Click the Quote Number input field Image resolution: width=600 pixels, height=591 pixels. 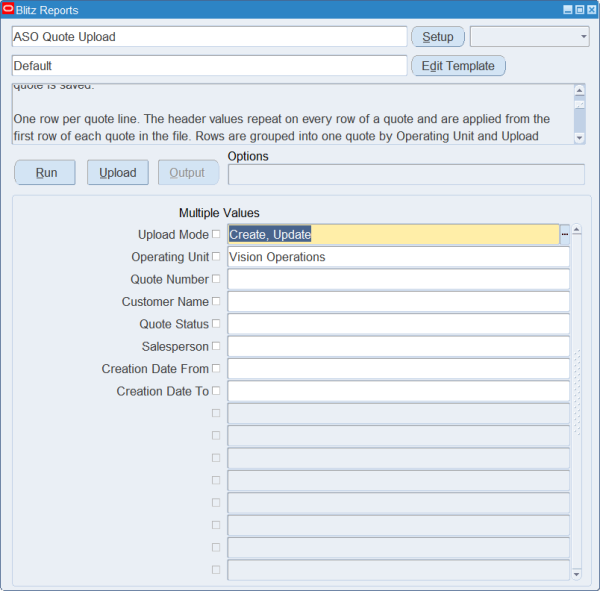[x=398, y=279]
